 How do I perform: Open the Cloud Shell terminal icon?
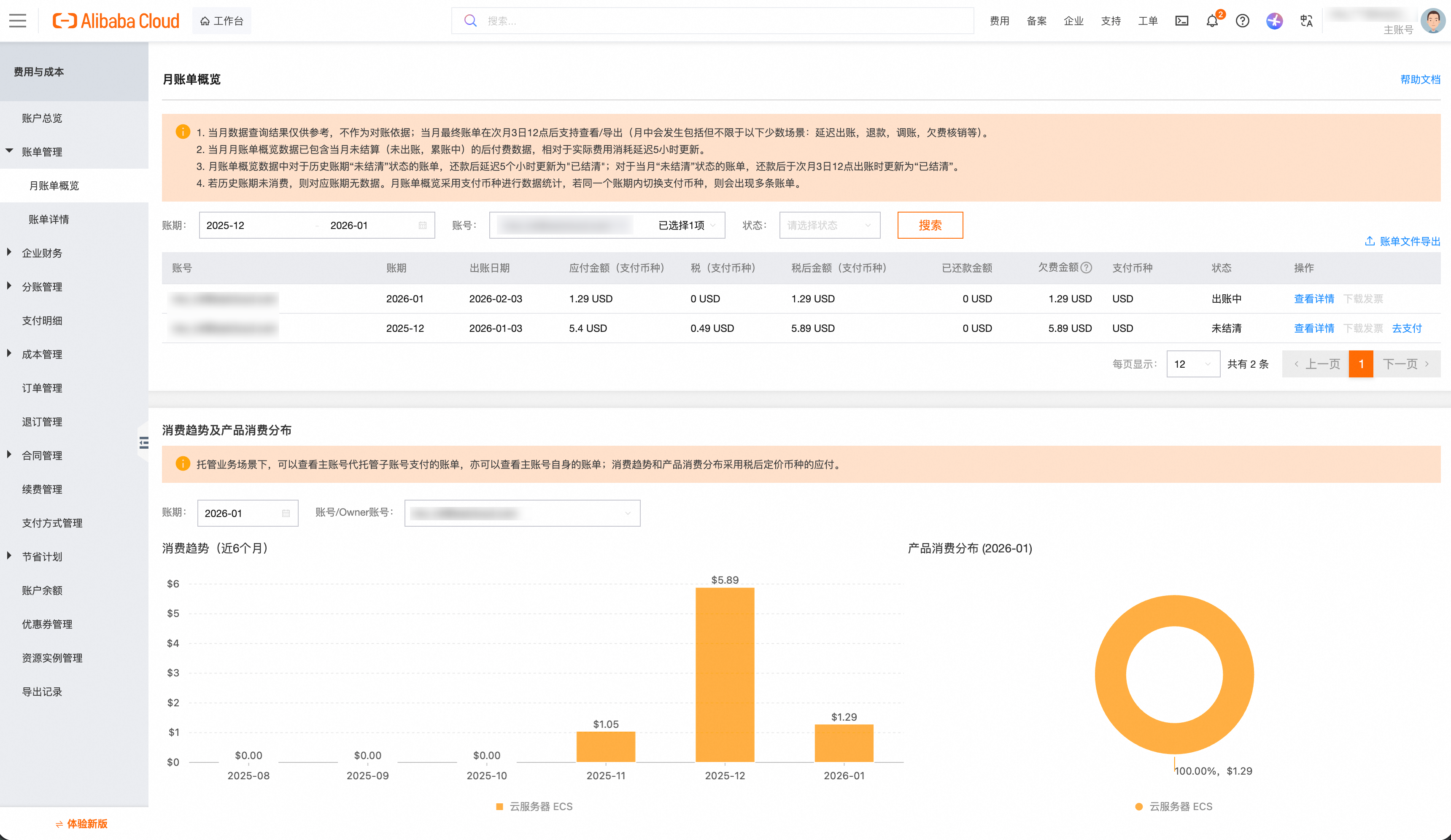[x=1181, y=21]
